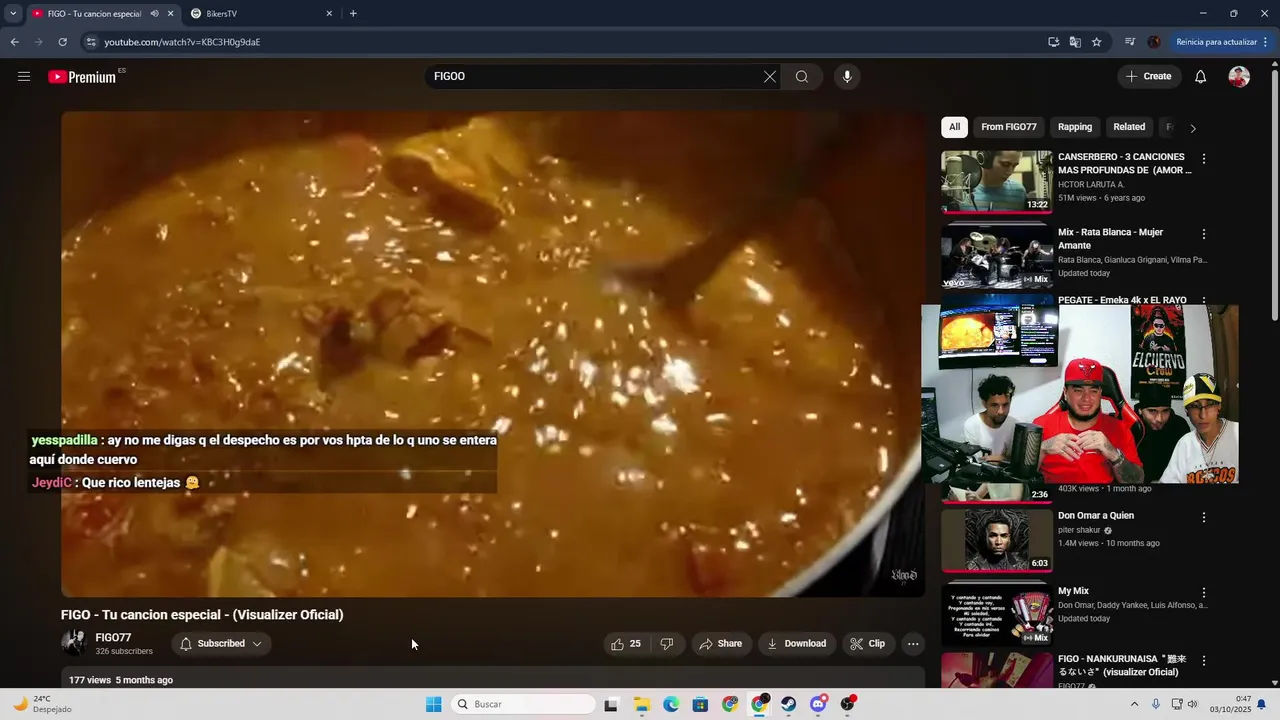Open options for FIGO NANKURUNAISA video
The image size is (1280, 720).
1204,661
